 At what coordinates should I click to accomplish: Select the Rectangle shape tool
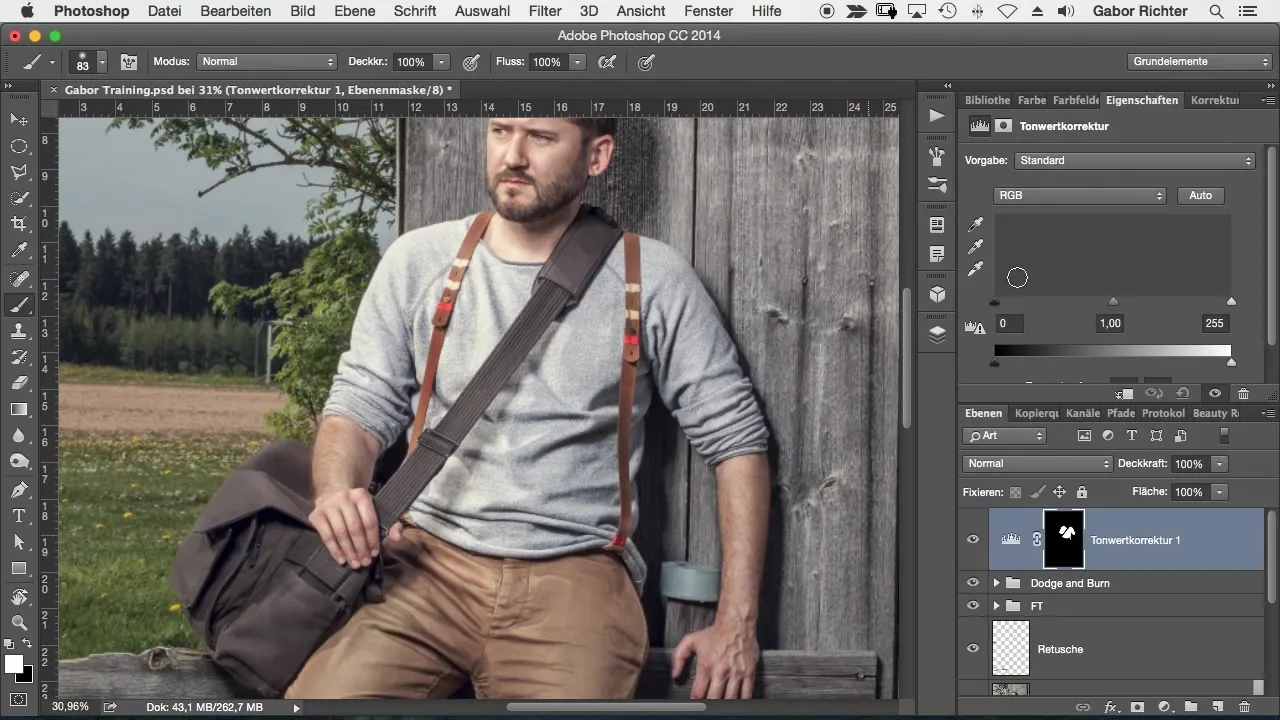pyautogui.click(x=19, y=568)
